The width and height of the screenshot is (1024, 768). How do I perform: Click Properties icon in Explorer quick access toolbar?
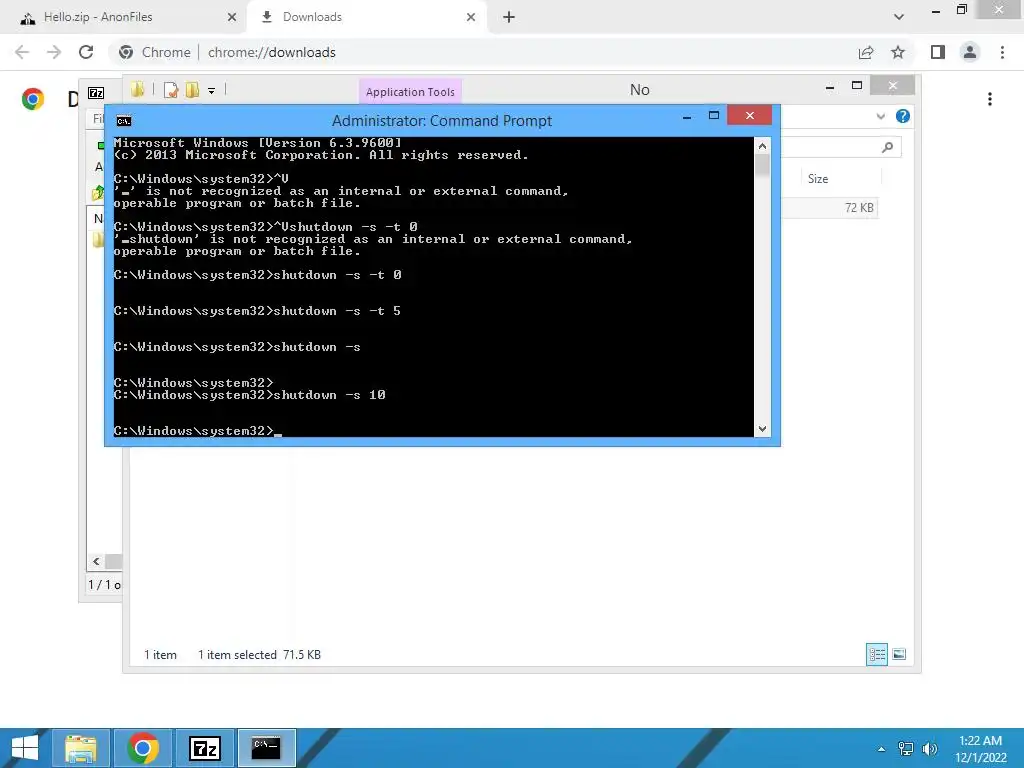click(x=171, y=90)
